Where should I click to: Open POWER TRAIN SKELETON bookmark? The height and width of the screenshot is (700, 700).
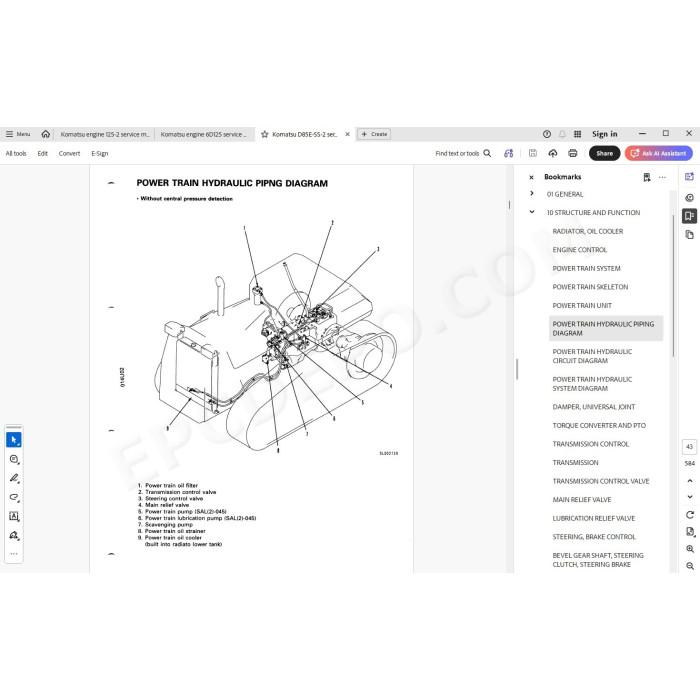click(590, 287)
